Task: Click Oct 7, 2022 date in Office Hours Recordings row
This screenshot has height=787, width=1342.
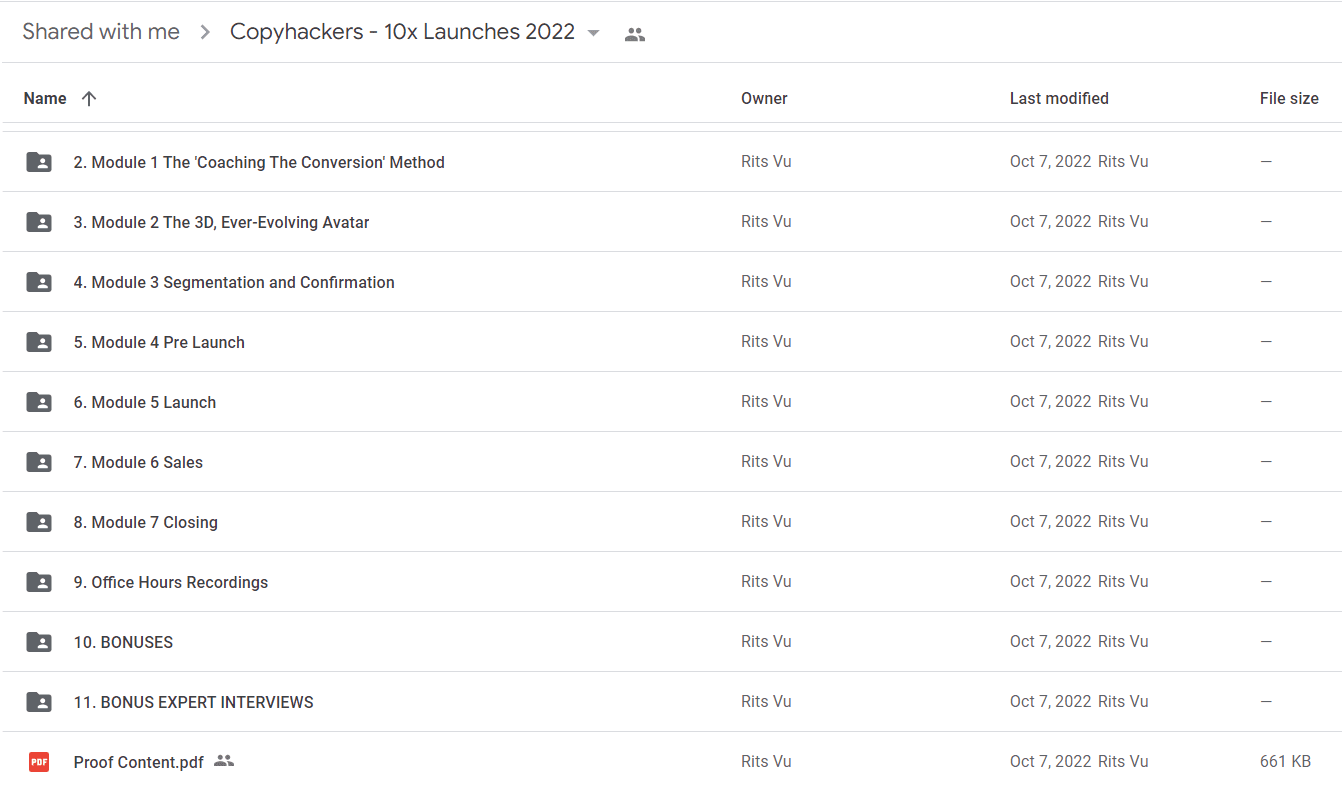Action: (1050, 581)
